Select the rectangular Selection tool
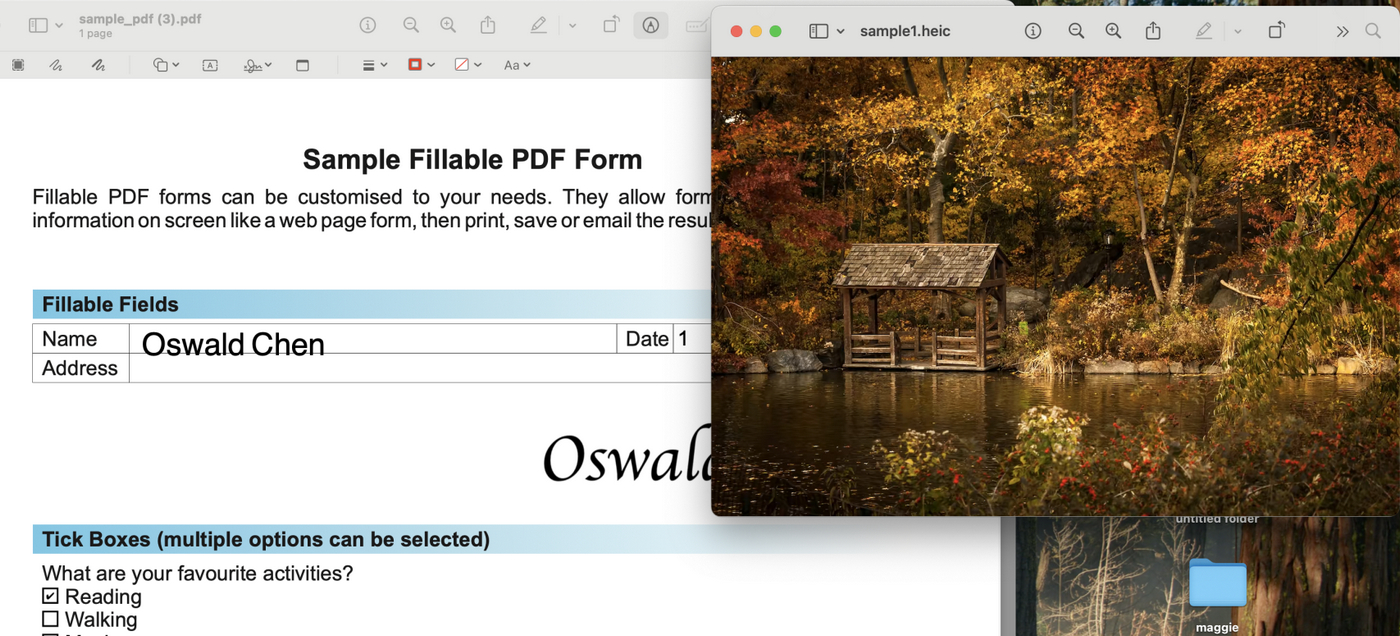1400x636 pixels. 17,64
